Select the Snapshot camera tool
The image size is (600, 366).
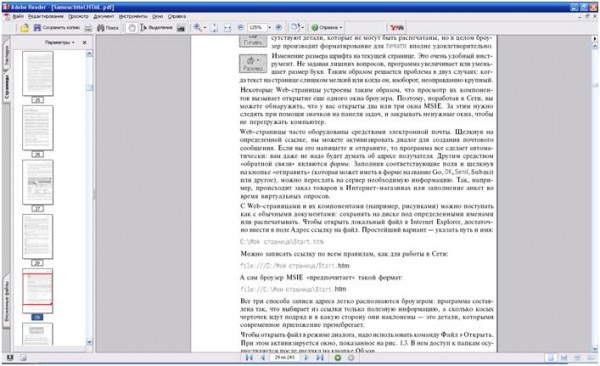click(x=181, y=28)
